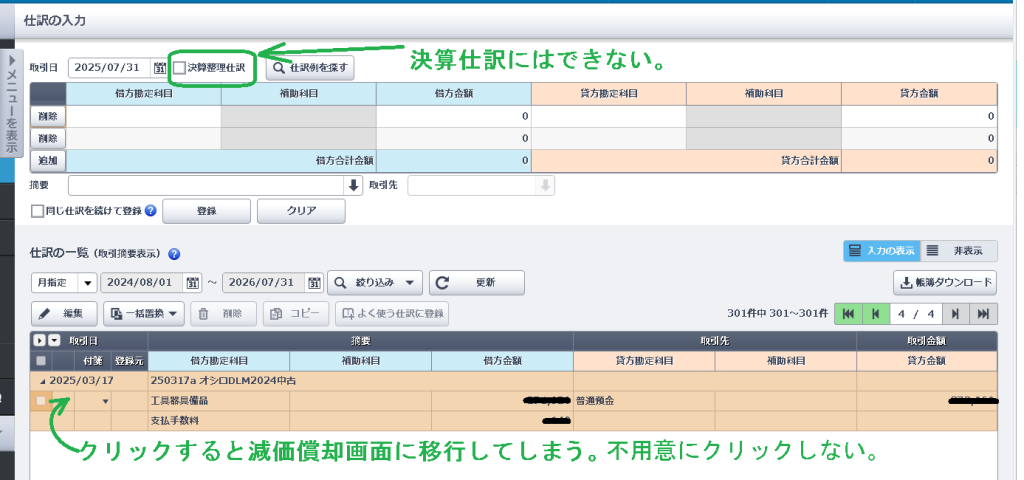Click the 帳簿ダウンロード button
The height and width of the screenshot is (480, 1024).
(x=944, y=283)
